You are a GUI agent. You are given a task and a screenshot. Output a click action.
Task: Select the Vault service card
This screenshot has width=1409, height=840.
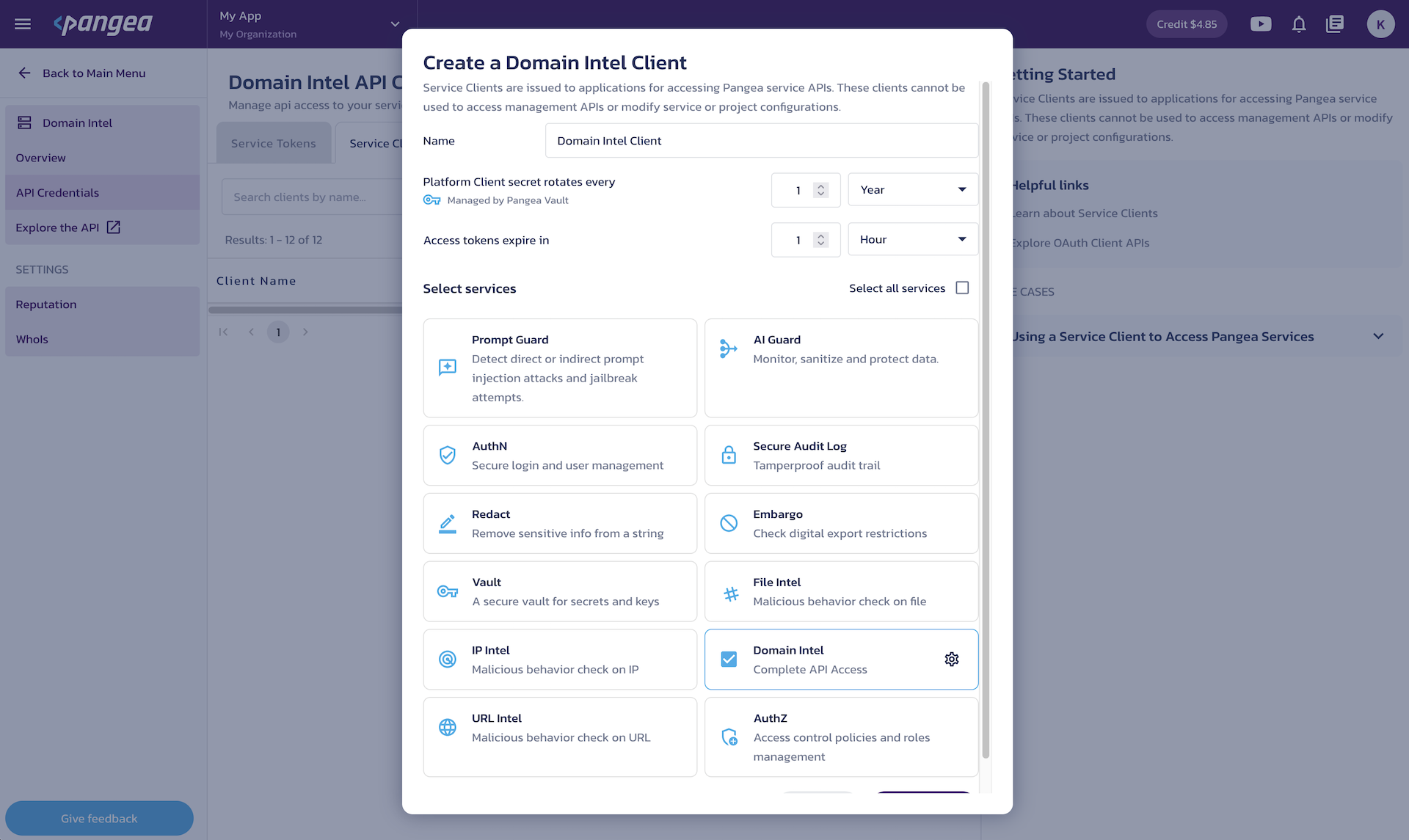[560, 591]
